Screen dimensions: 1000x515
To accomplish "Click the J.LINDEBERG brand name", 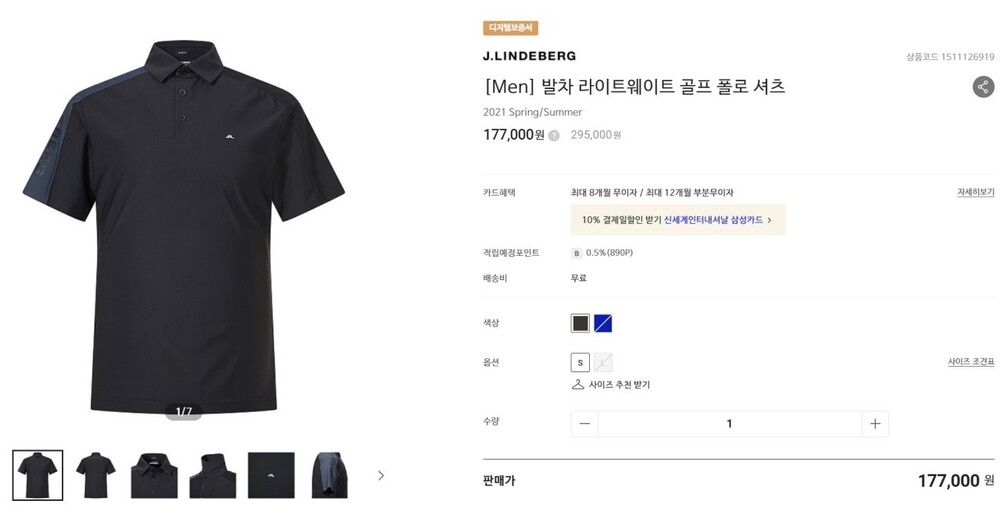I will click(529, 56).
